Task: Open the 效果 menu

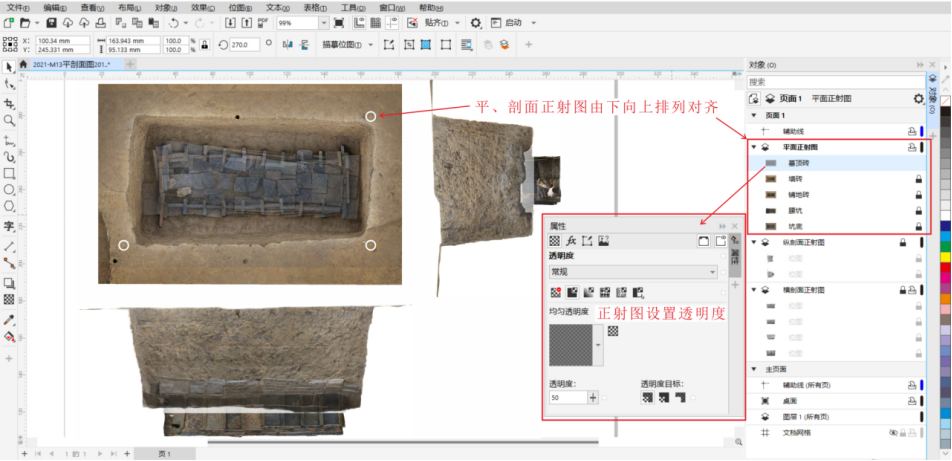Action: (x=201, y=7)
